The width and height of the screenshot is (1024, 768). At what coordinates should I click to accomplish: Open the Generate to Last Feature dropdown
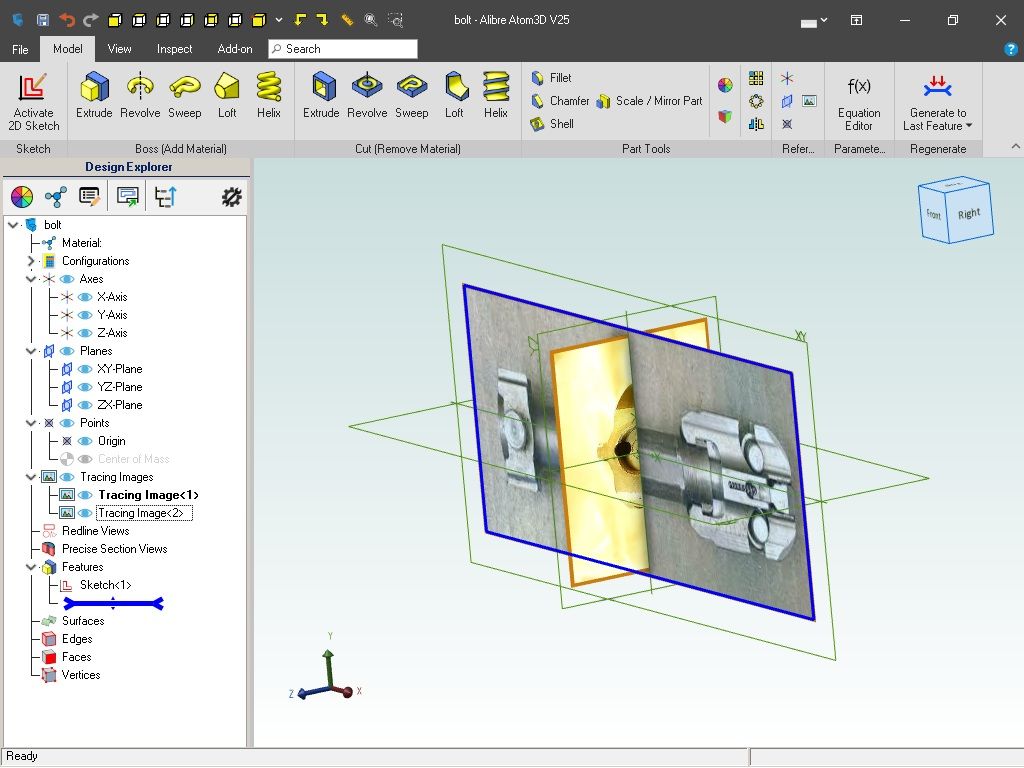(969, 126)
